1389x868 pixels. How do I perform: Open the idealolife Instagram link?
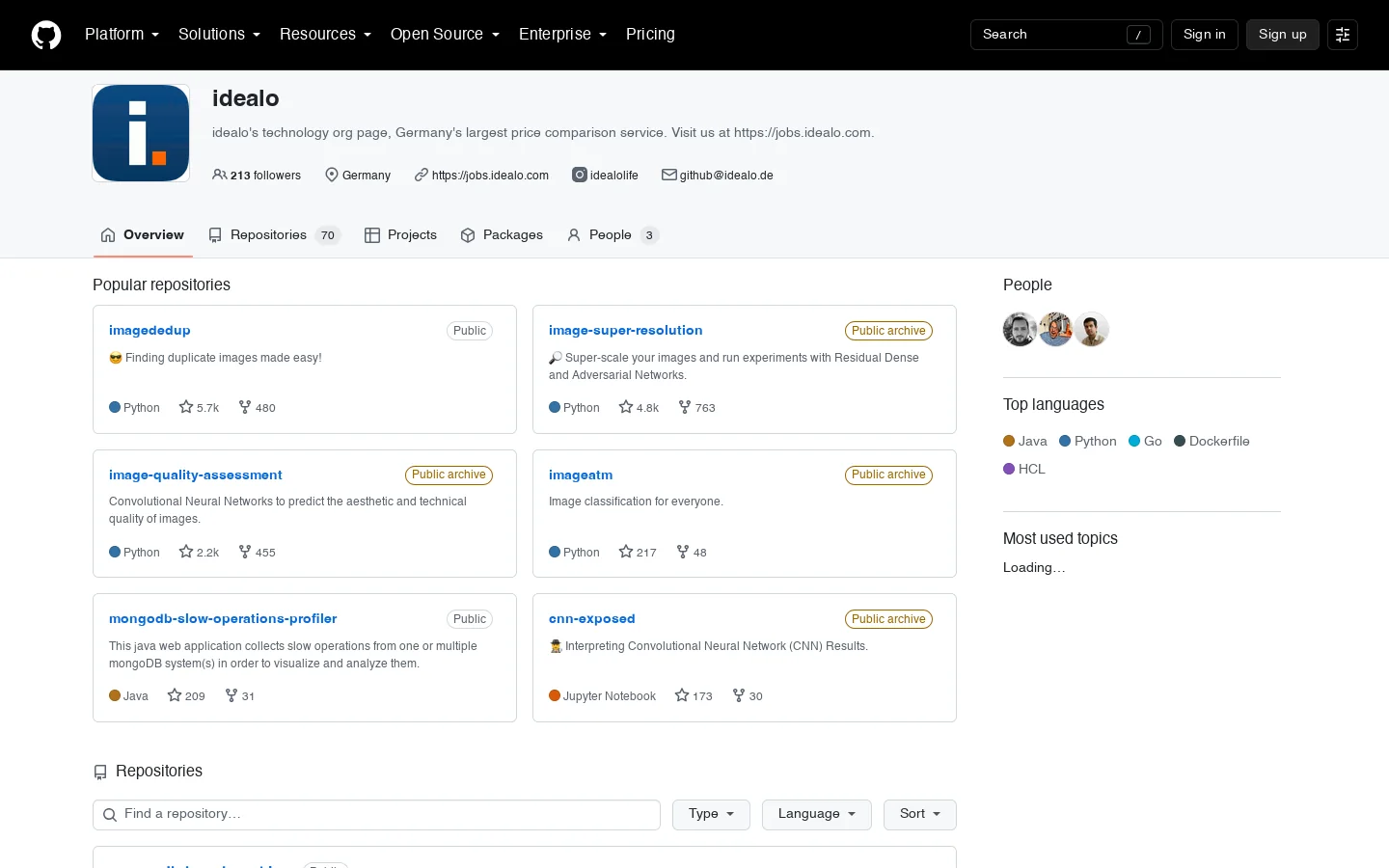(x=614, y=176)
